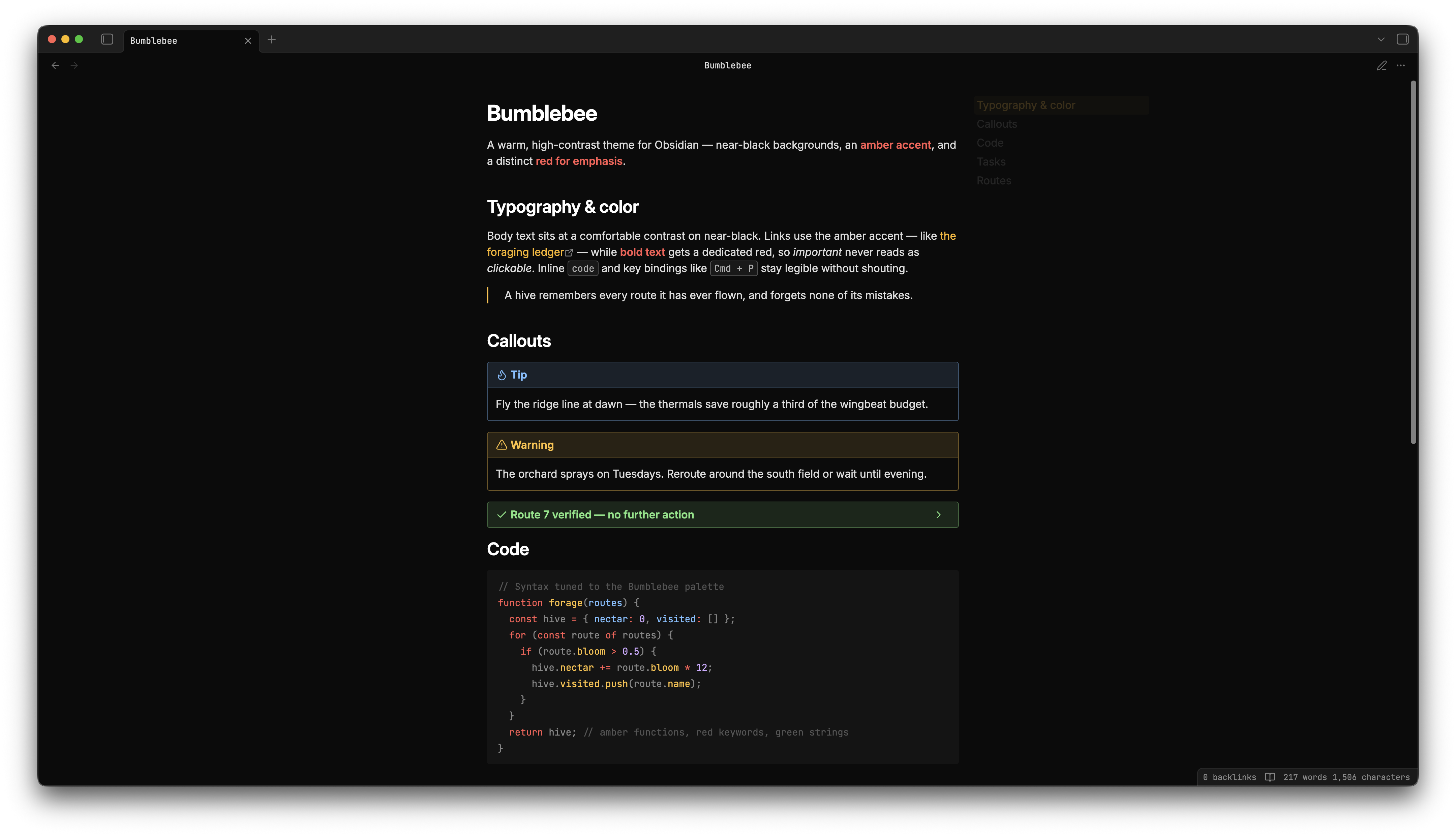Click the Typography & color heading
This screenshot has width=1456, height=836.
pyautogui.click(x=562, y=207)
